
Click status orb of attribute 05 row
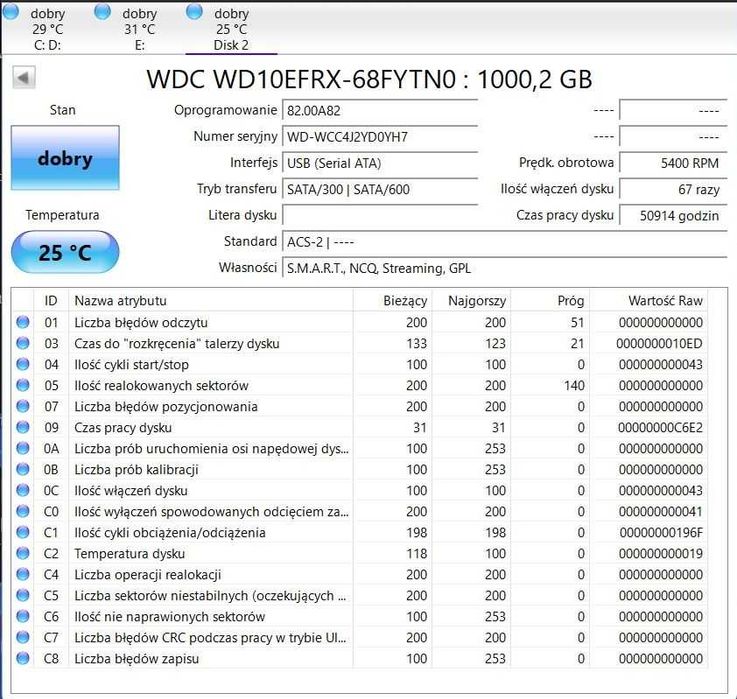pyautogui.click(x=23, y=385)
